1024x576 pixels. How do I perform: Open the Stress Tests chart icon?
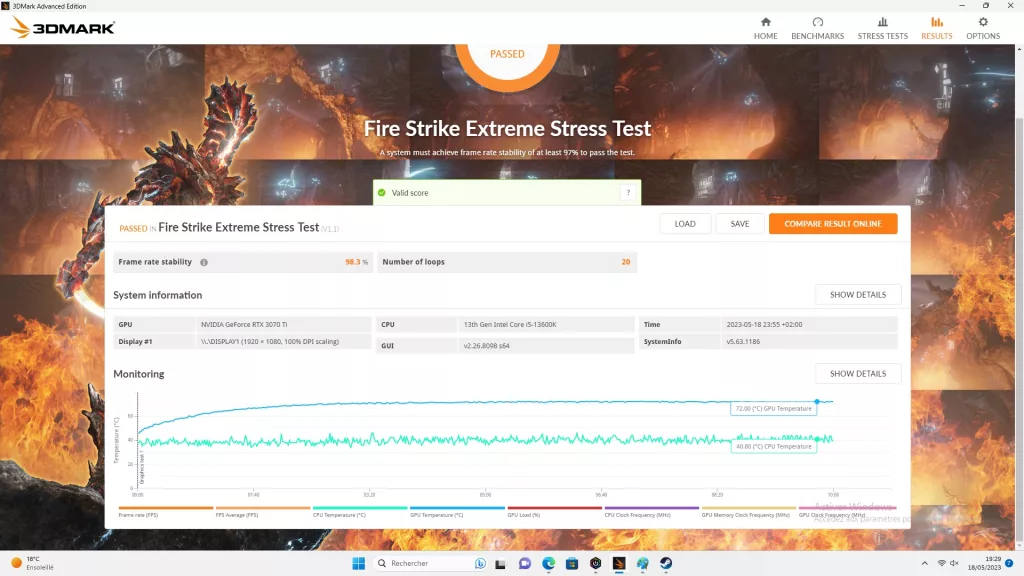coord(882,22)
